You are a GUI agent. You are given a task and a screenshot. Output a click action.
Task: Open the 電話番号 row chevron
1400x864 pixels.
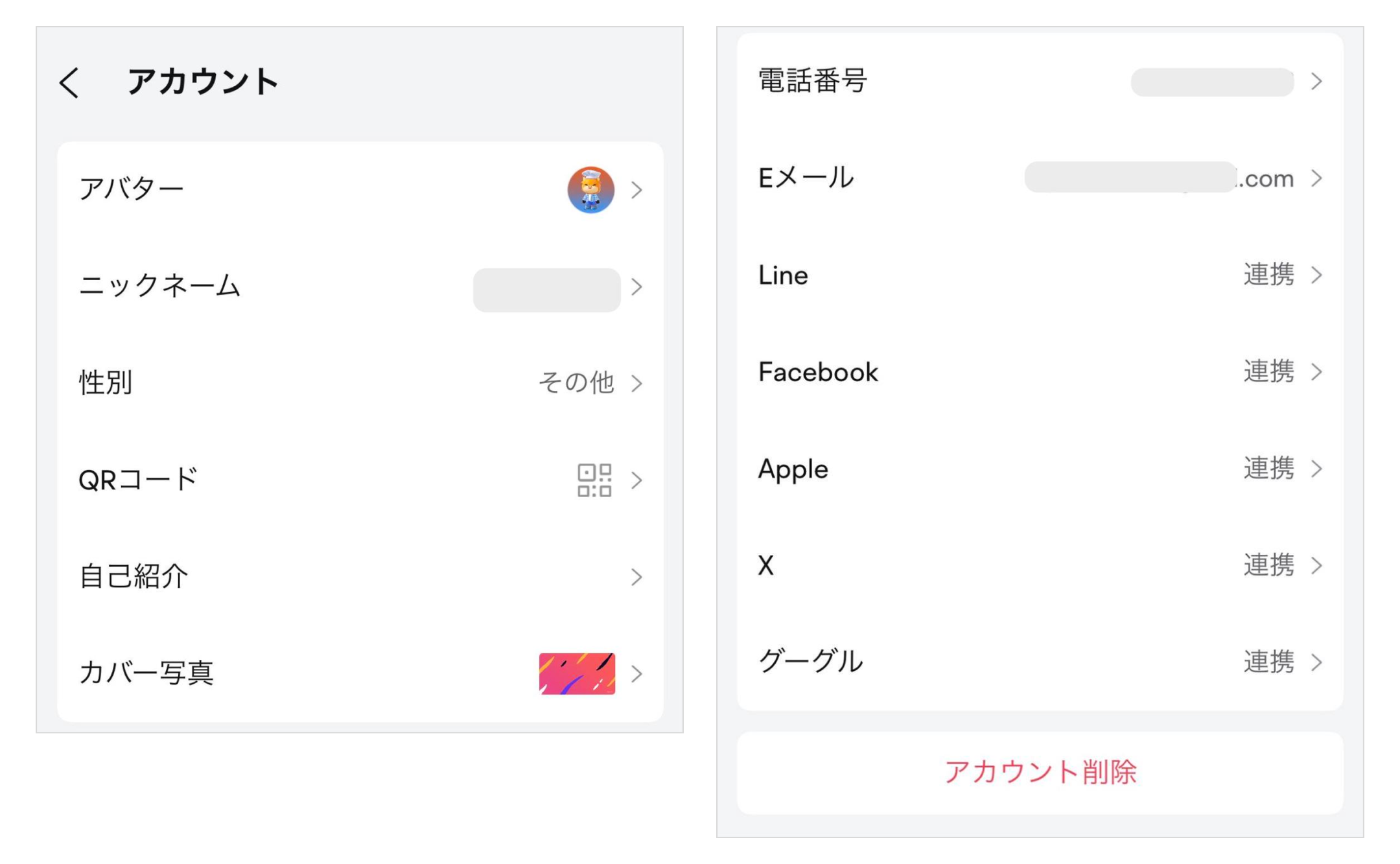pyautogui.click(x=1316, y=82)
